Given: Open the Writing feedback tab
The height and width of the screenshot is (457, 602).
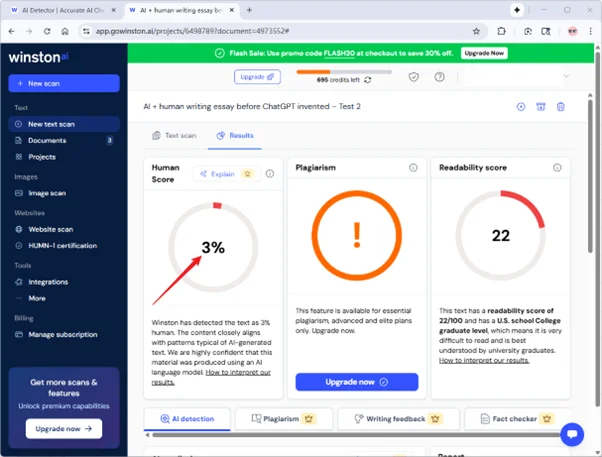Looking at the screenshot, I should [391, 419].
